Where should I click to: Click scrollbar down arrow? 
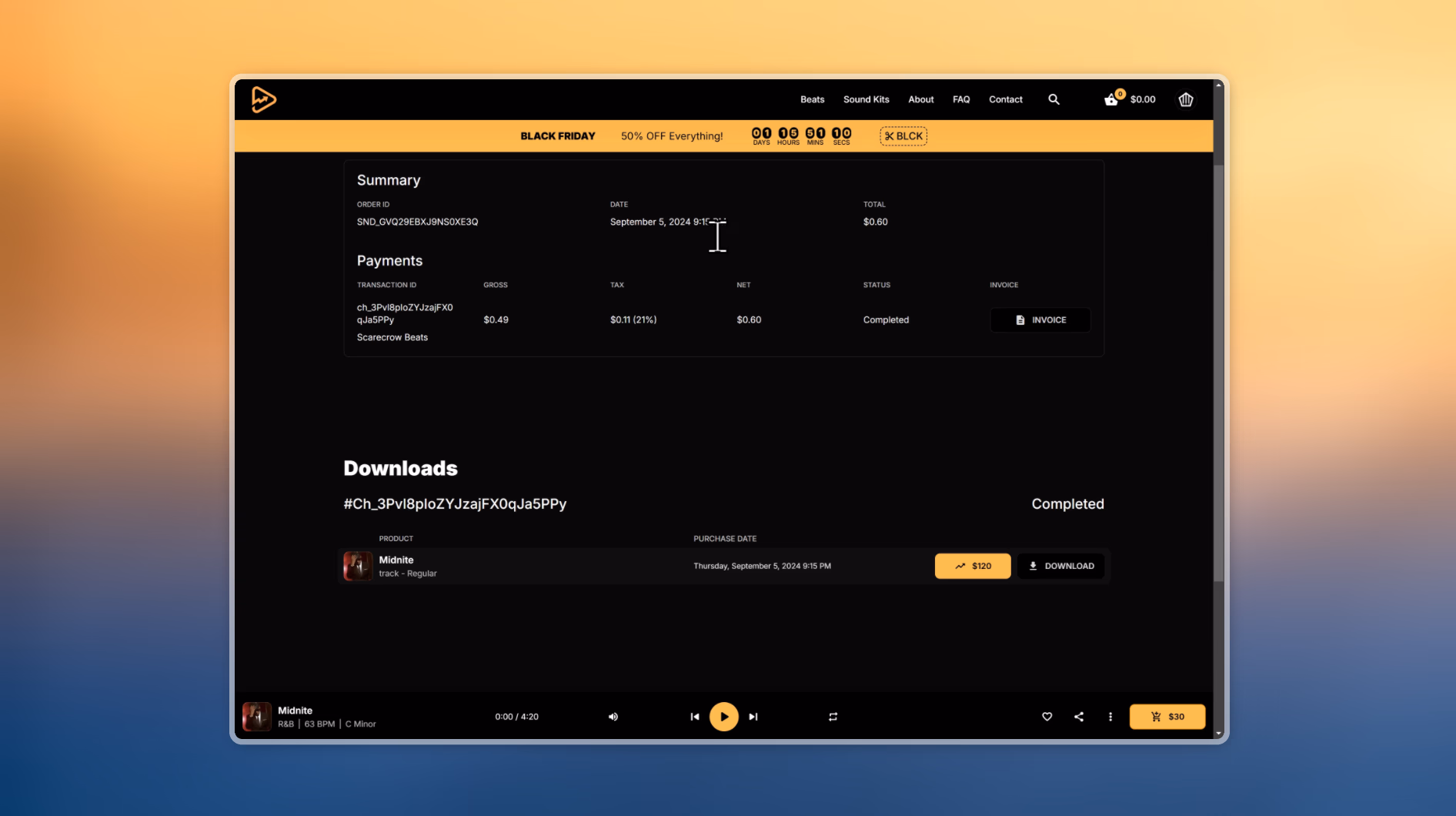(1218, 734)
